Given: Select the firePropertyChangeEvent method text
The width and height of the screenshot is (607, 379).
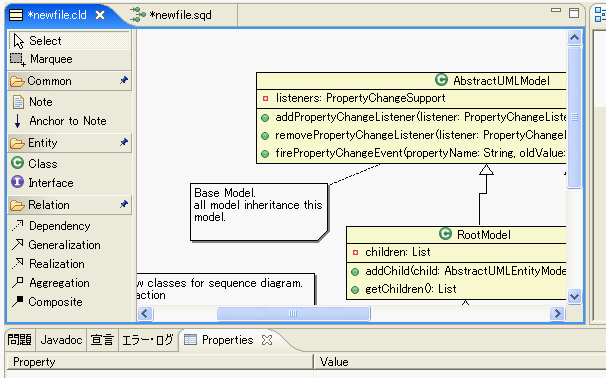Looking at the screenshot, I should point(421,153).
